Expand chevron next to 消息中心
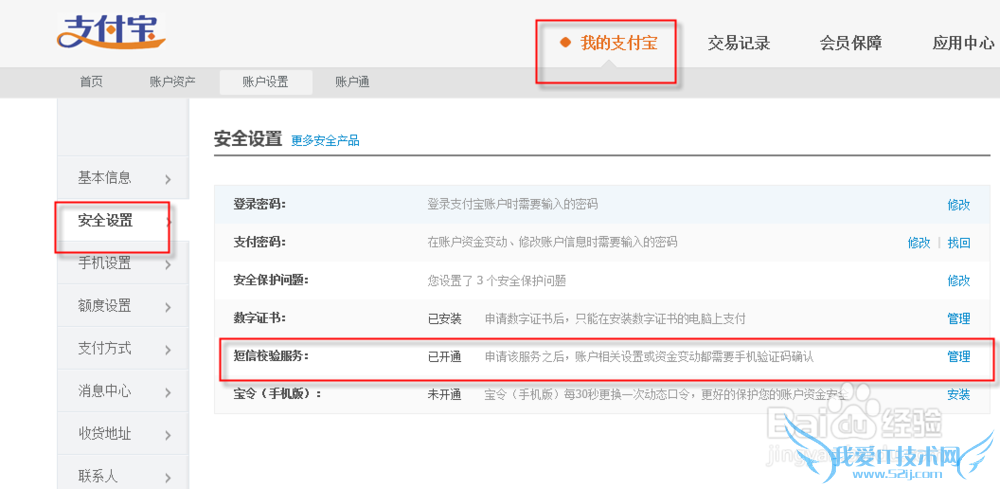 [x=168, y=393]
